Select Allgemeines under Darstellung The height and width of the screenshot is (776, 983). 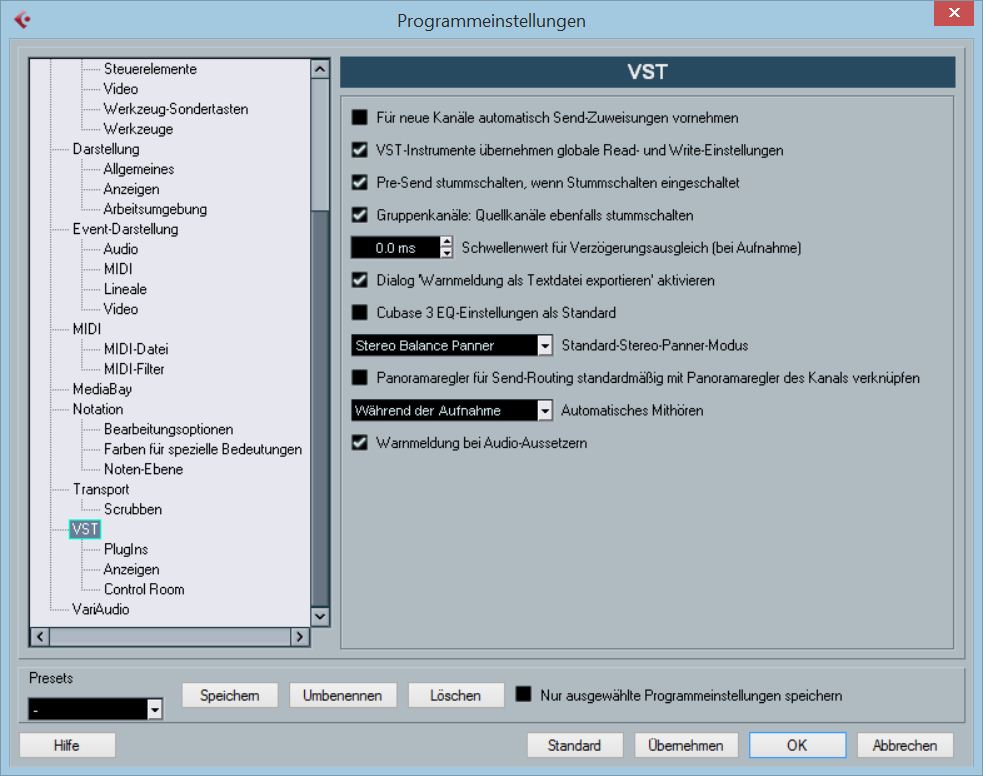(x=139, y=169)
